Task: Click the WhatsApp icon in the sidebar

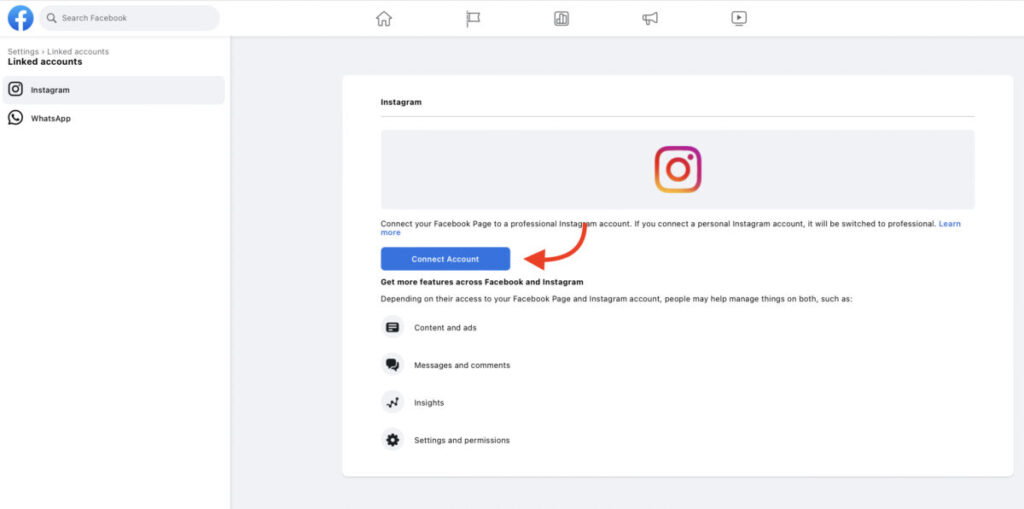Action: point(16,118)
